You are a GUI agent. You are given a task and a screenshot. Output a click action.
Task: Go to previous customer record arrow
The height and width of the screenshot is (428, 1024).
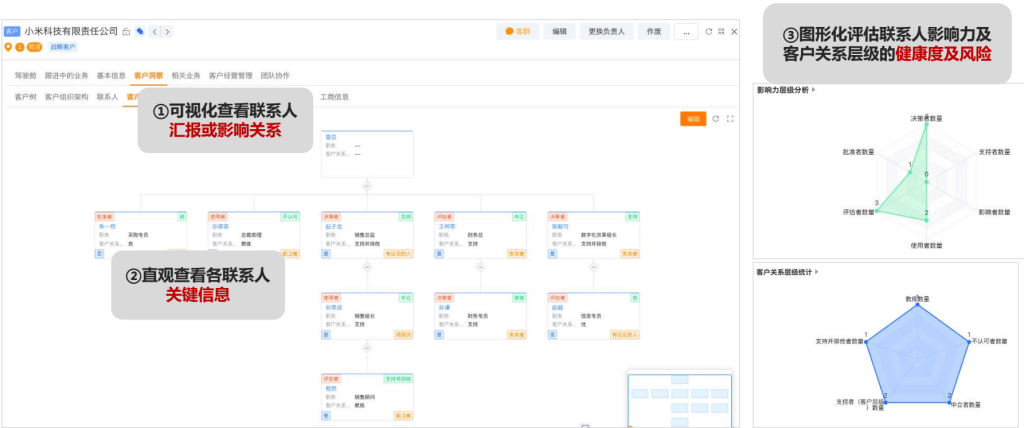click(x=154, y=32)
